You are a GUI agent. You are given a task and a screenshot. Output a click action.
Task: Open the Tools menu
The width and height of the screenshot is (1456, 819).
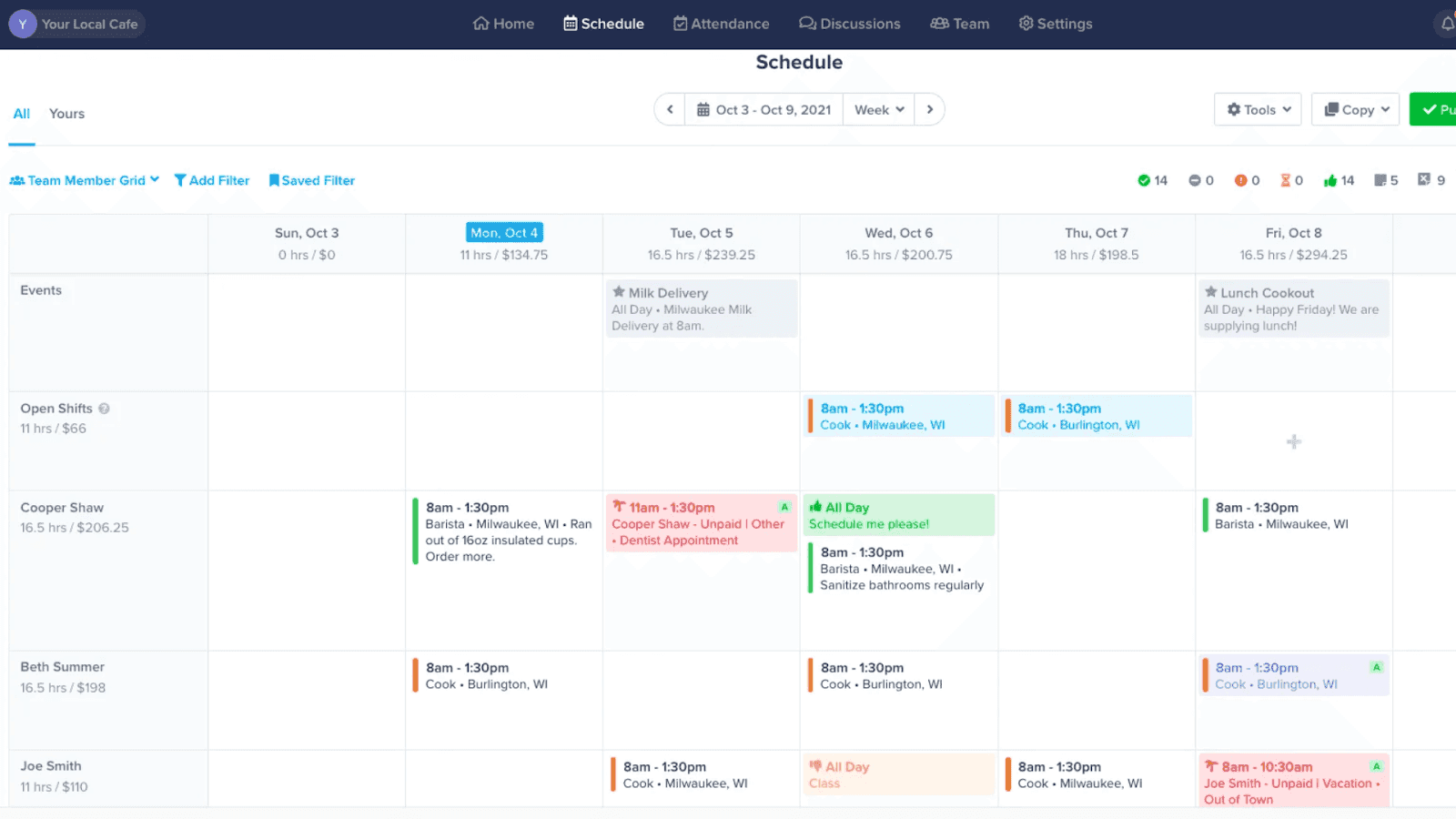(x=1257, y=108)
